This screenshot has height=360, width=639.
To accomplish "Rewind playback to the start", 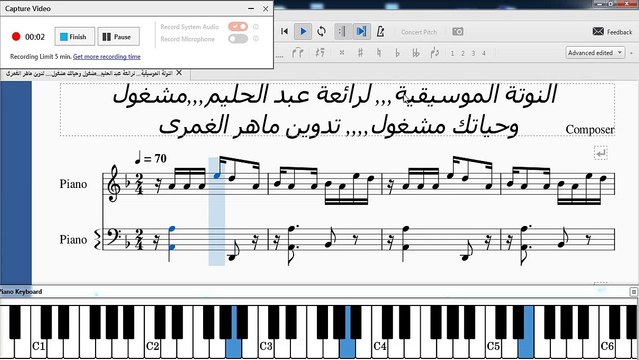I will tap(284, 31).
